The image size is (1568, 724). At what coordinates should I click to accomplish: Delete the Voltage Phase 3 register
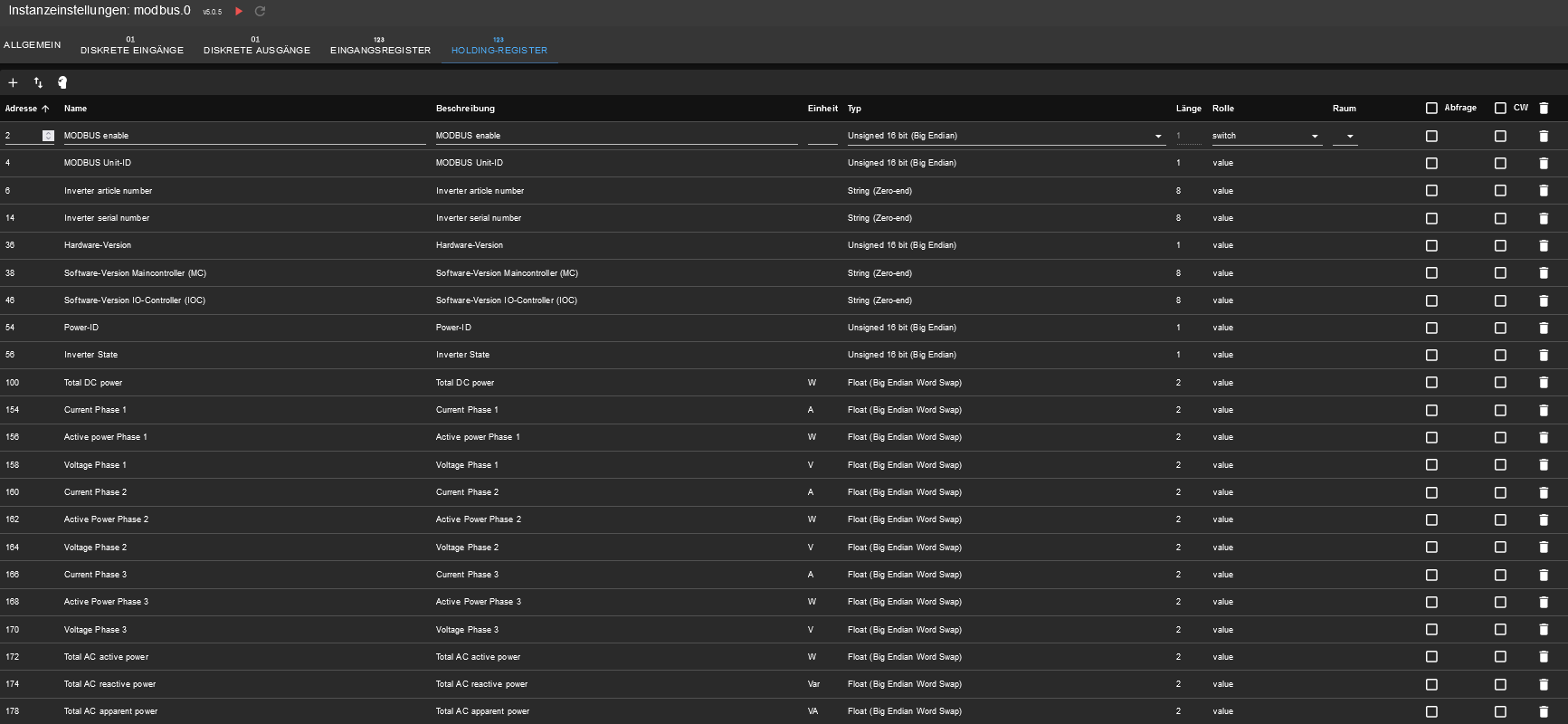click(1544, 630)
